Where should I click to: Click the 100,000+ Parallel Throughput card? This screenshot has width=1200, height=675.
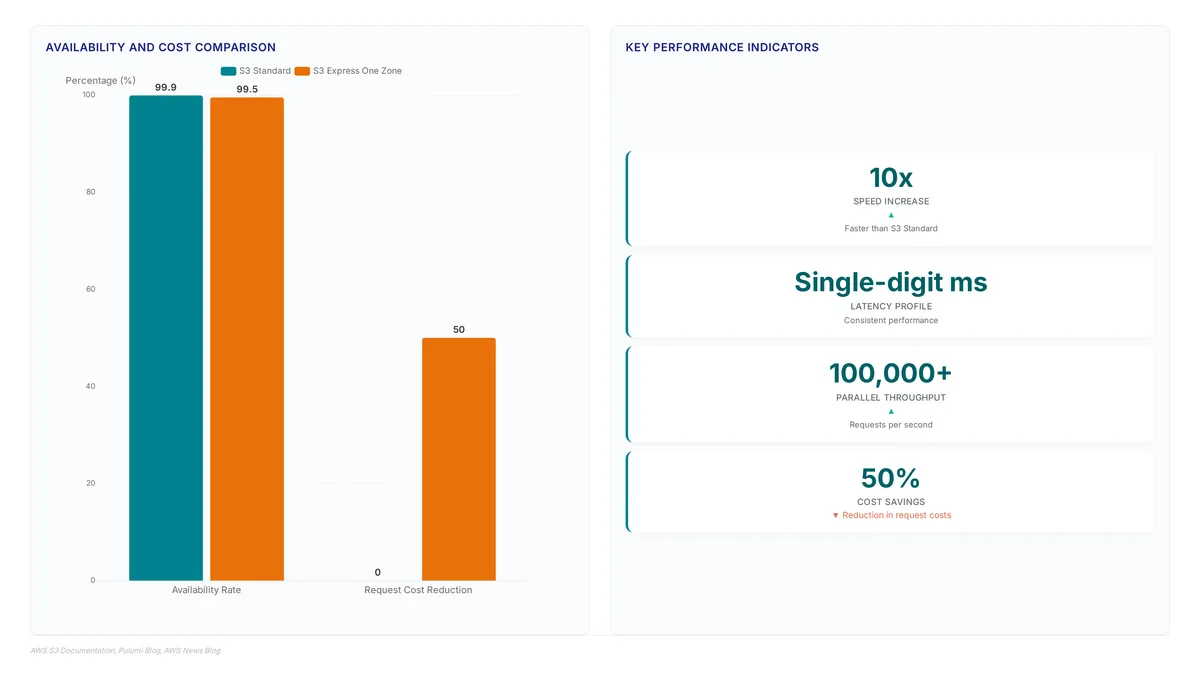click(x=890, y=394)
